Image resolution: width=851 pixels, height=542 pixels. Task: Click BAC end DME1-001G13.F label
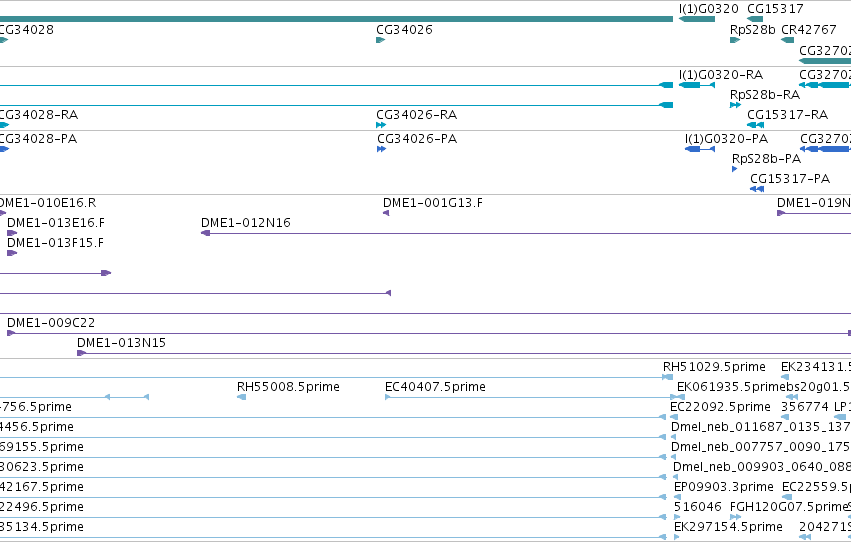click(x=433, y=203)
